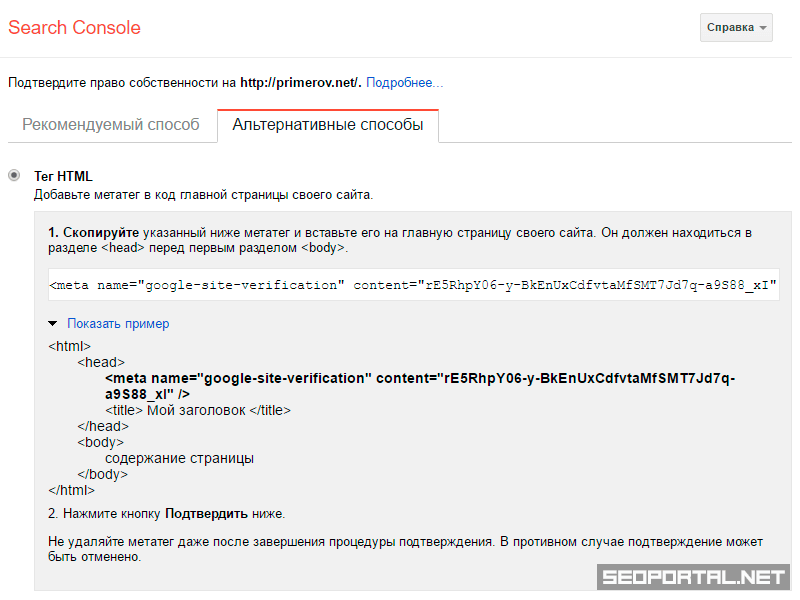800x600 pixels.
Task: Collapse the triangle beside Показать пример
Action: [x=53, y=324]
